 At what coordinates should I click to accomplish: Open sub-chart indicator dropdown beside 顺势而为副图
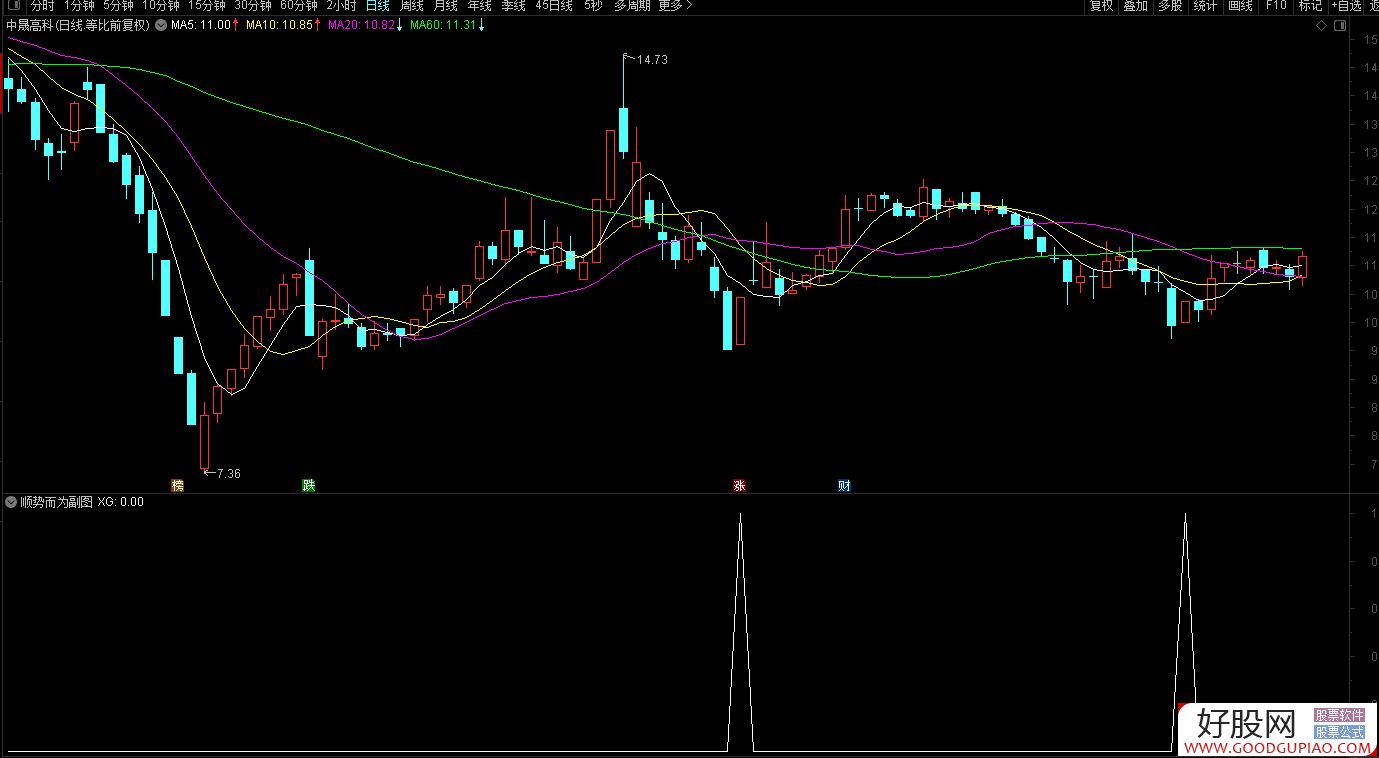click(x=11, y=502)
